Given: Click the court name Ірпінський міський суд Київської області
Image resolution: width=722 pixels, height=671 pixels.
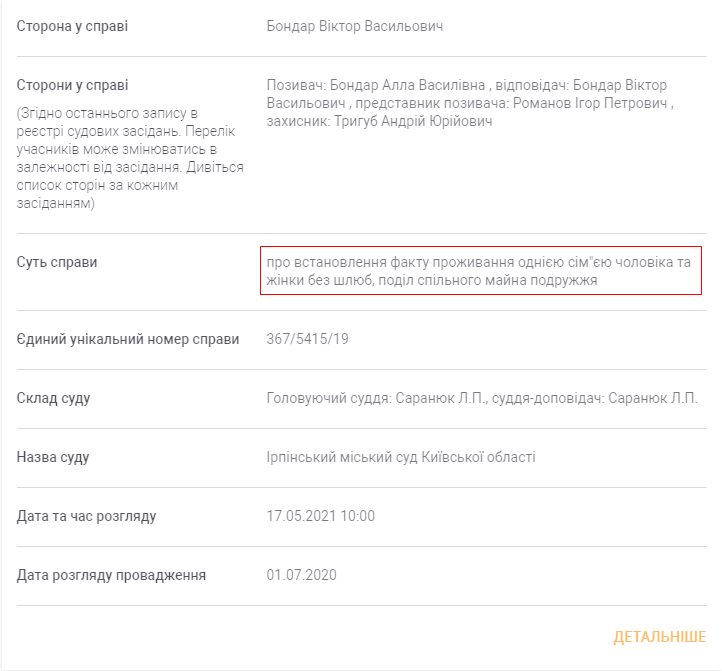Looking at the screenshot, I should pyautogui.click(x=401, y=457).
